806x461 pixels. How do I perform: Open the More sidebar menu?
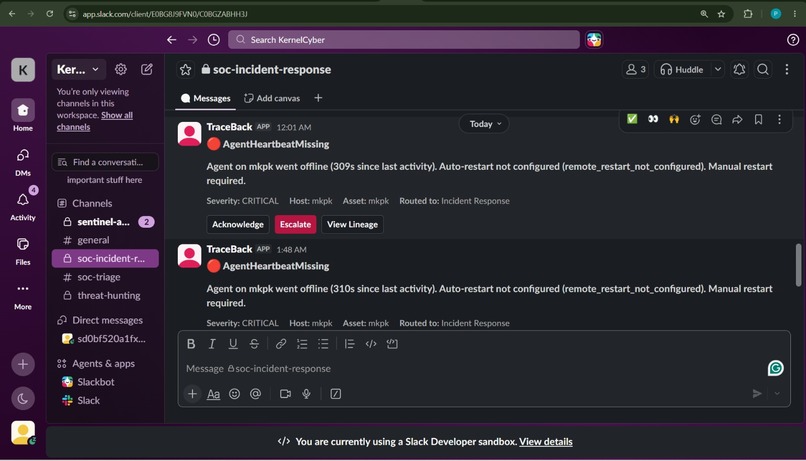point(23,296)
